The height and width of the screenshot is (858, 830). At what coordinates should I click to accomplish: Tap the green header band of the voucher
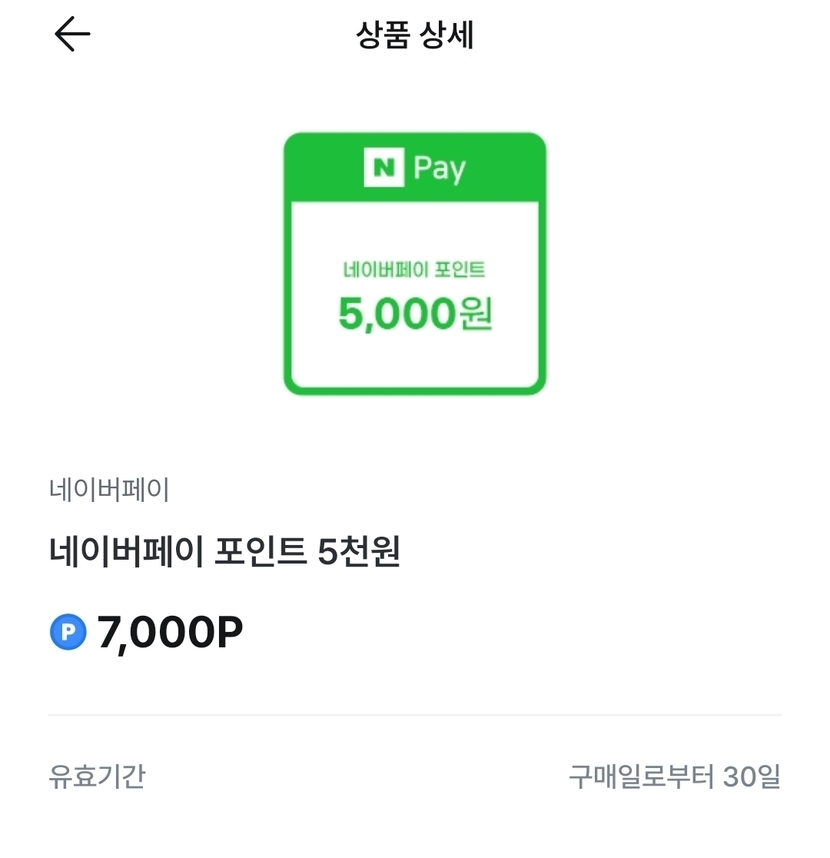tap(500, 168)
